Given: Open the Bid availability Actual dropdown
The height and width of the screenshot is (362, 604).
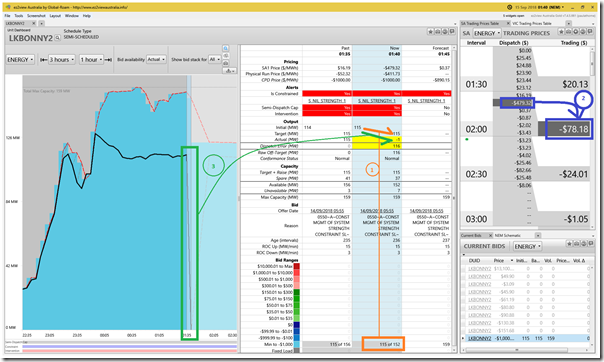Looking at the screenshot, I should 156,60.
